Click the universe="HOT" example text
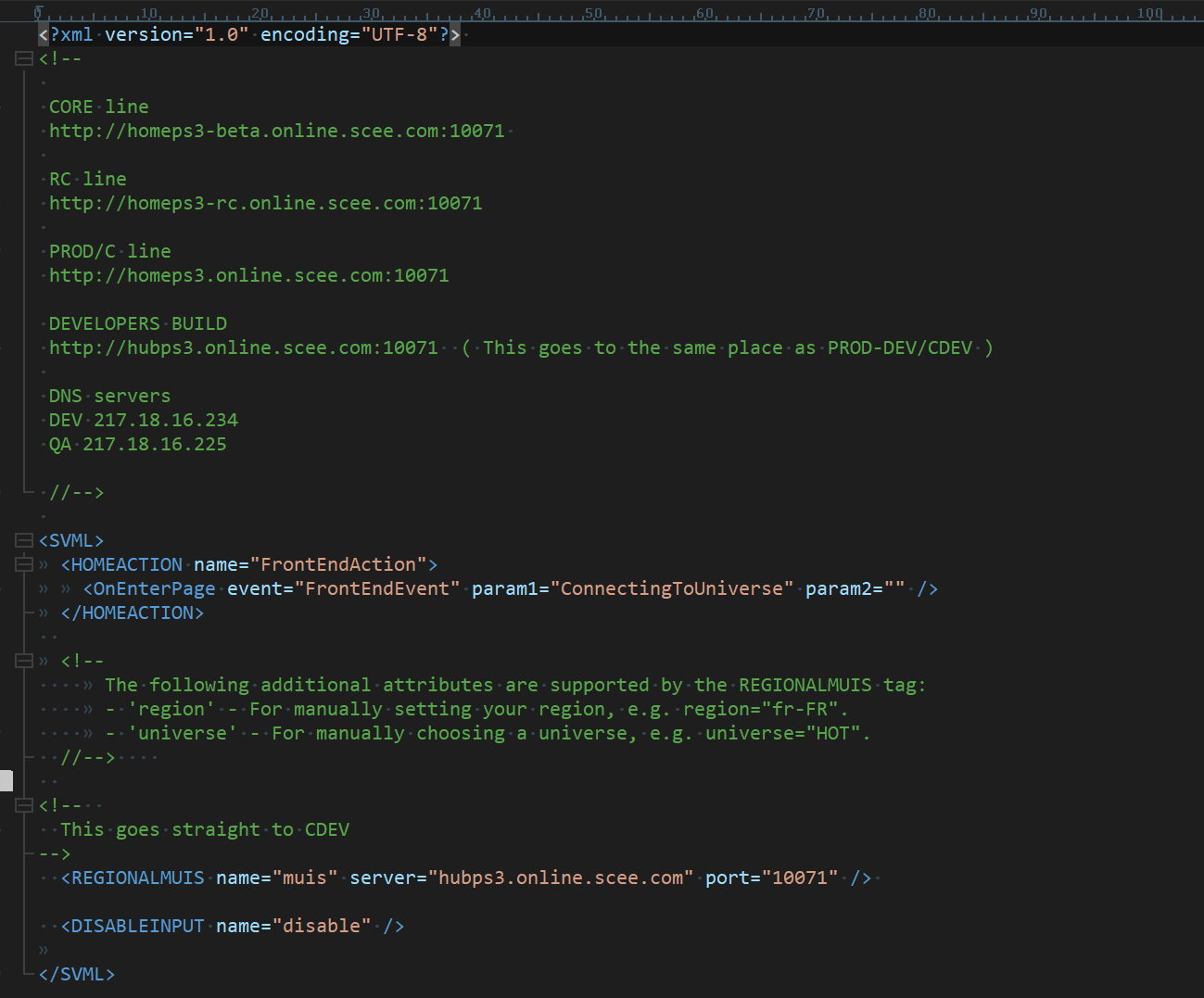Viewport: 1204px width, 998px height. (x=783, y=733)
